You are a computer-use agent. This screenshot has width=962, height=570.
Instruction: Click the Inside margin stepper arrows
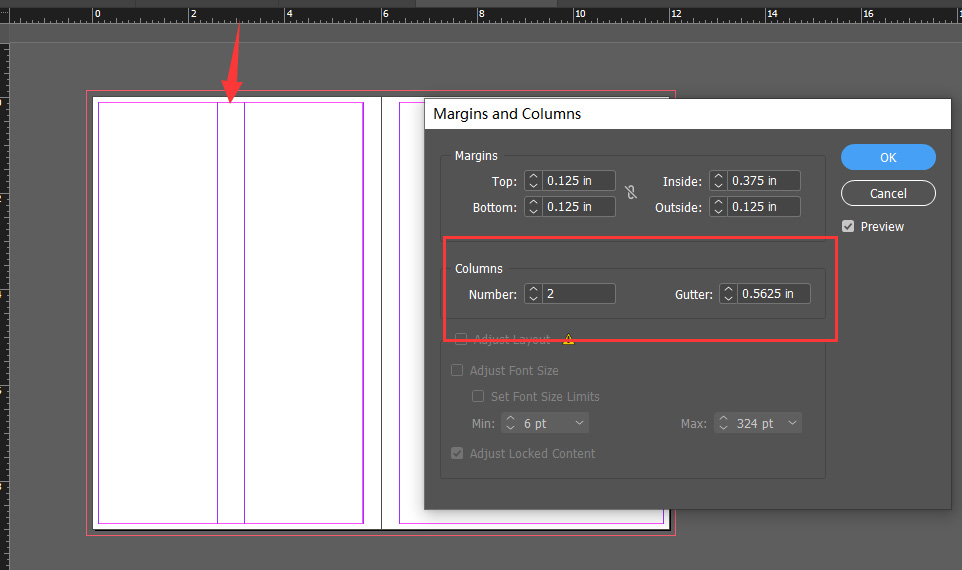tap(718, 181)
